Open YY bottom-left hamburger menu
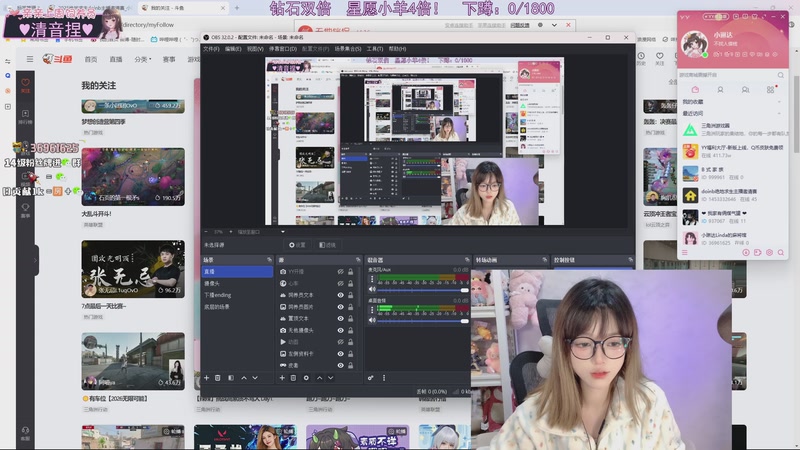 [685, 253]
